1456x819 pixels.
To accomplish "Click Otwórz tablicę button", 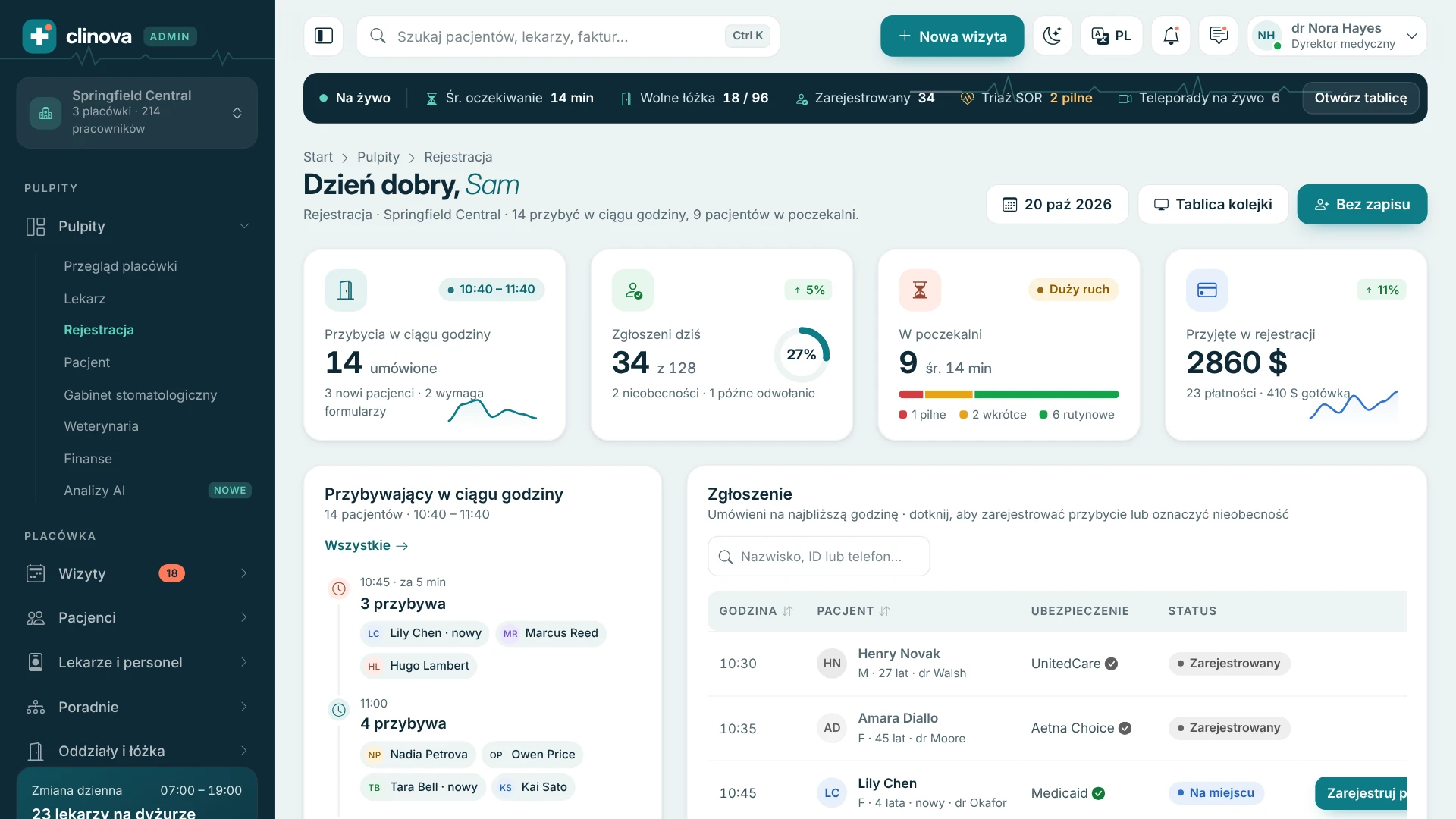I will point(1360,98).
